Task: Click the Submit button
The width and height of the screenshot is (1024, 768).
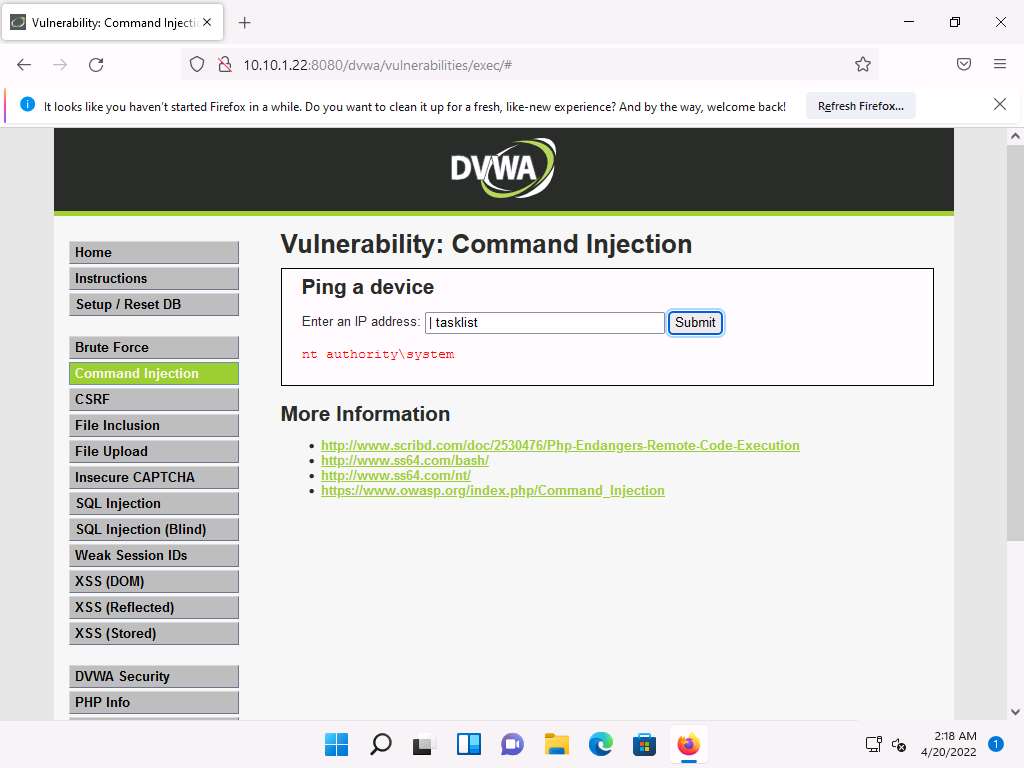Action: pos(695,322)
